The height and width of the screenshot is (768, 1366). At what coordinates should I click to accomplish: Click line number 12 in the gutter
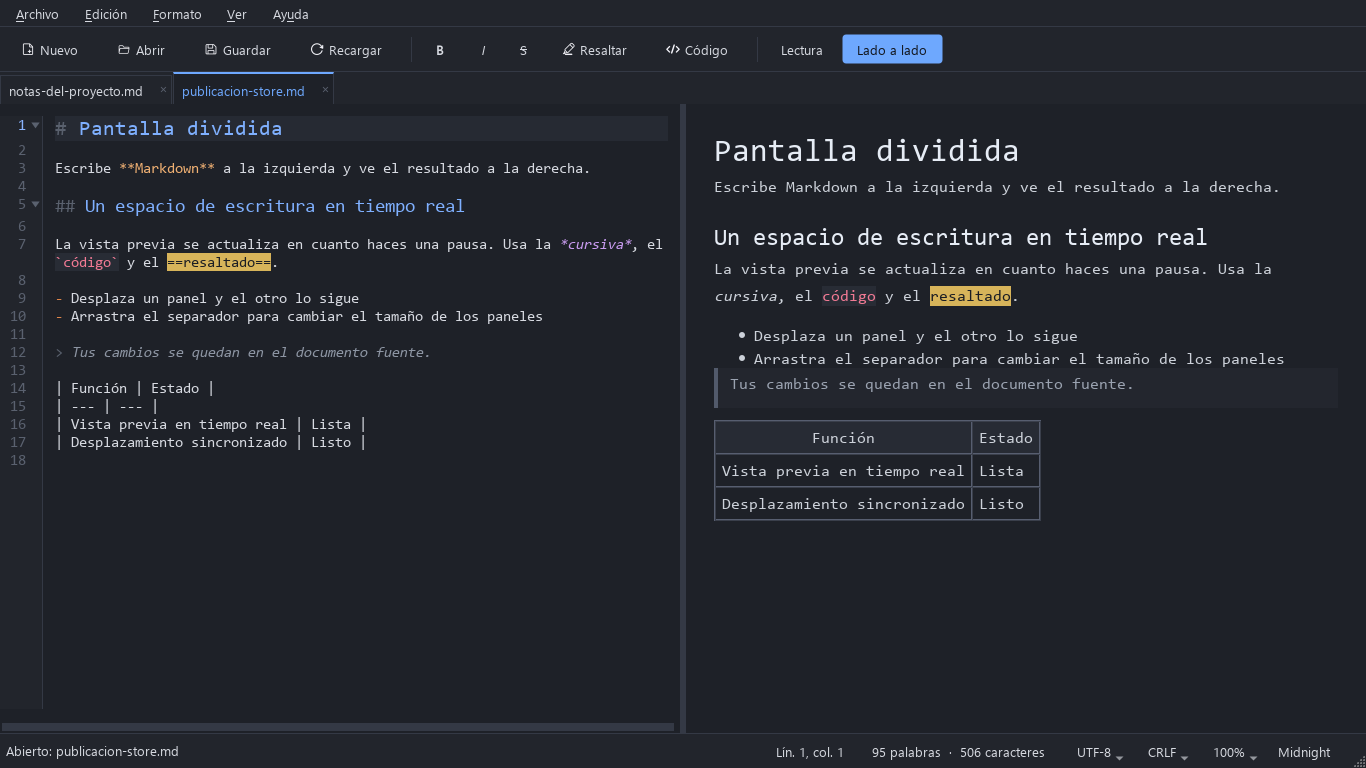pyautogui.click(x=18, y=352)
